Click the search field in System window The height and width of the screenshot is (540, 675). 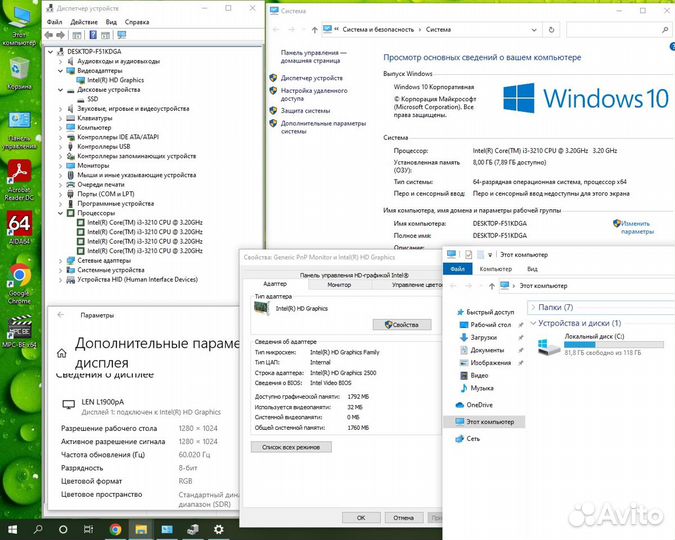pyautogui.click(x=619, y=30)
